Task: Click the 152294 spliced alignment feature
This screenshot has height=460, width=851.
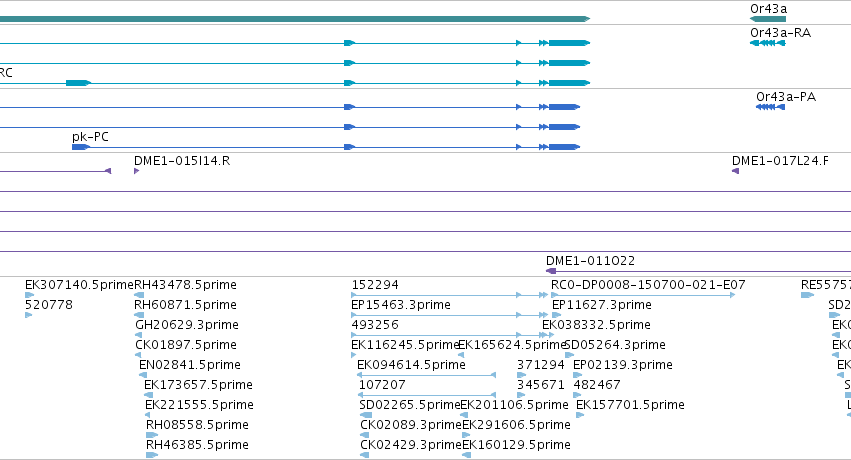Action: (x=449, y=295)
